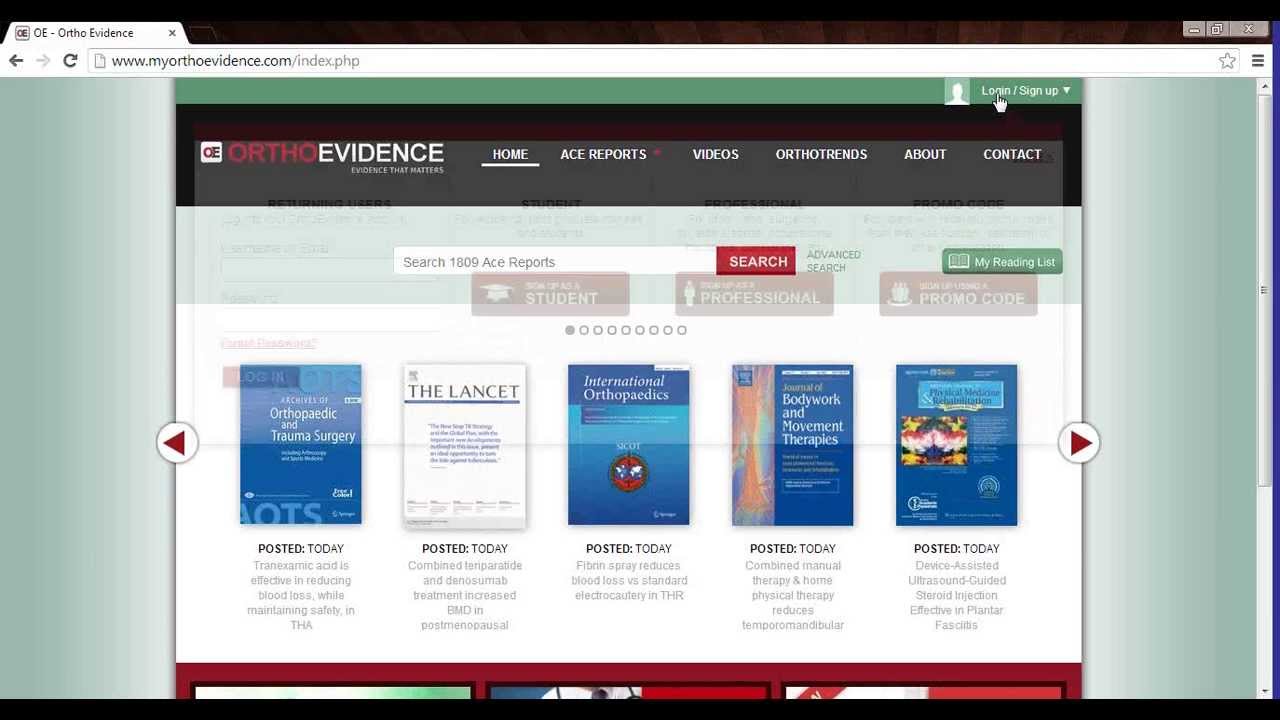Sign up as a Student button

pyautogui.click(x=550, y=294)
